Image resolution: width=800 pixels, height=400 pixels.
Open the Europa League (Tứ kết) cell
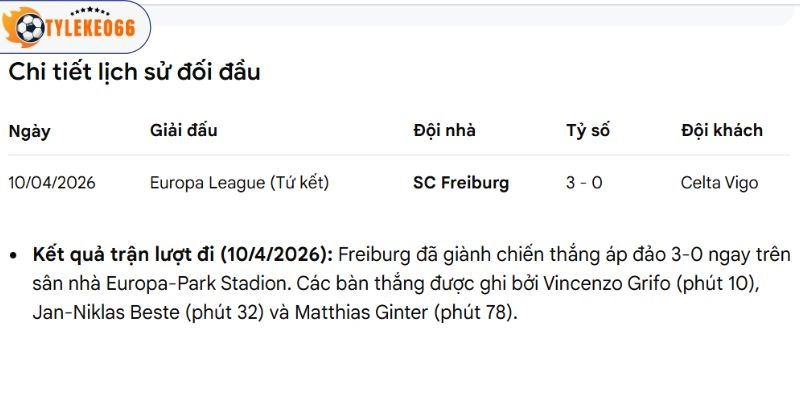tap(239, 183)
